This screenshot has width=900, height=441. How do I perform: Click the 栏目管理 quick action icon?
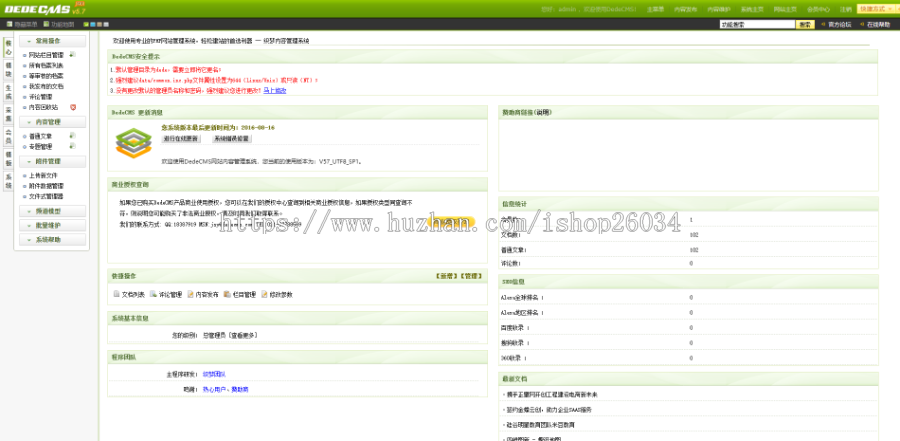227,294
